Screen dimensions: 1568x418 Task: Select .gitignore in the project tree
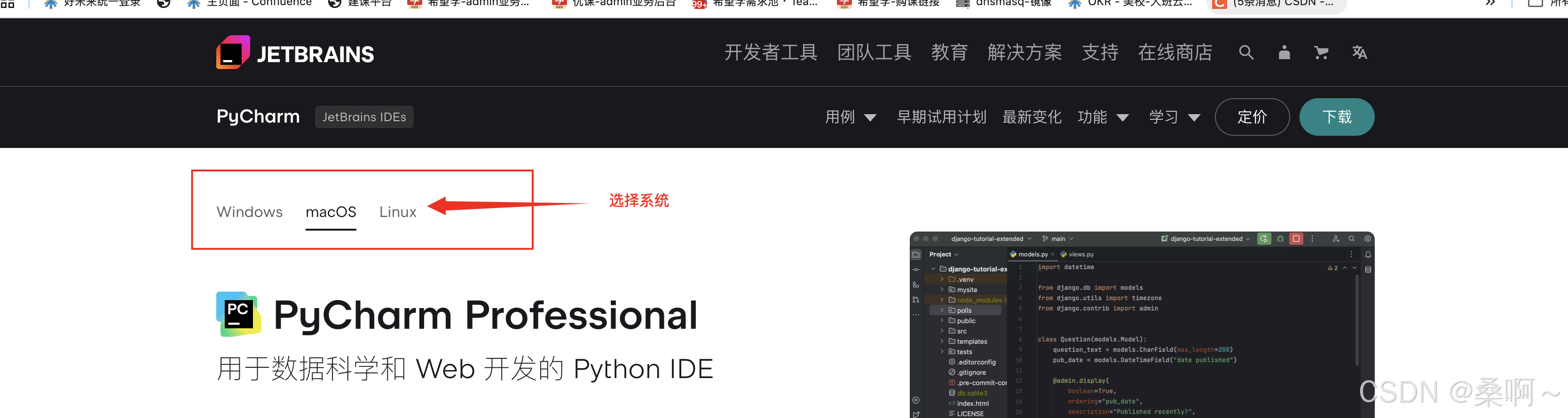click(967, 372)
